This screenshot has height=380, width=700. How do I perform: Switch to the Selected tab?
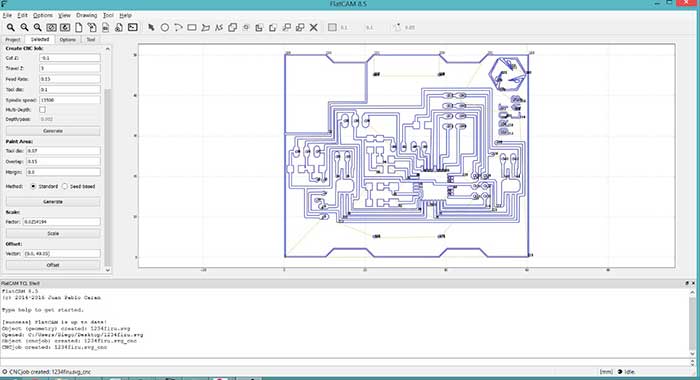[x=40, y=39]
